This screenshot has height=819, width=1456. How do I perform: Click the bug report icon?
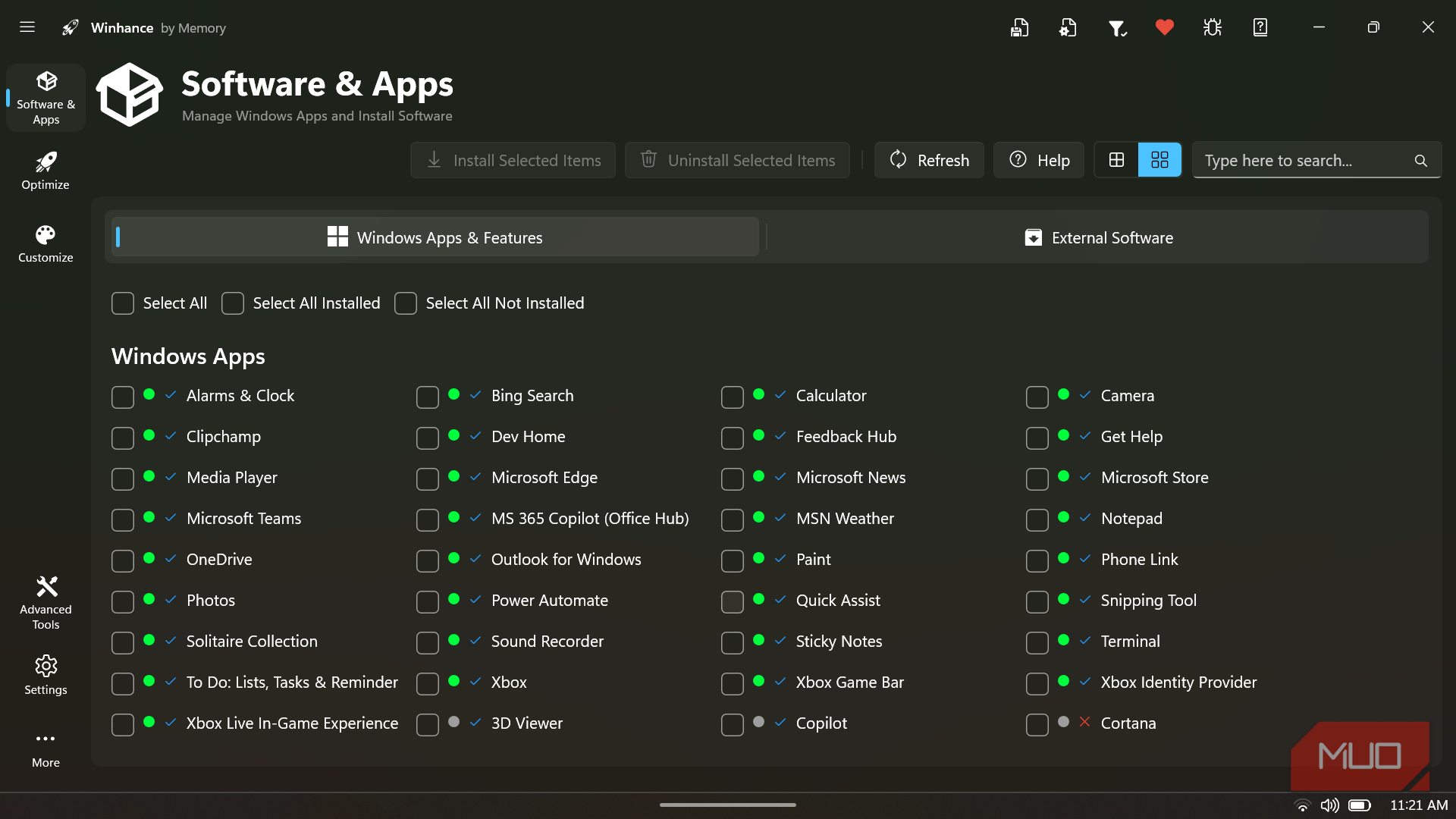click(x=1213, y=27)
